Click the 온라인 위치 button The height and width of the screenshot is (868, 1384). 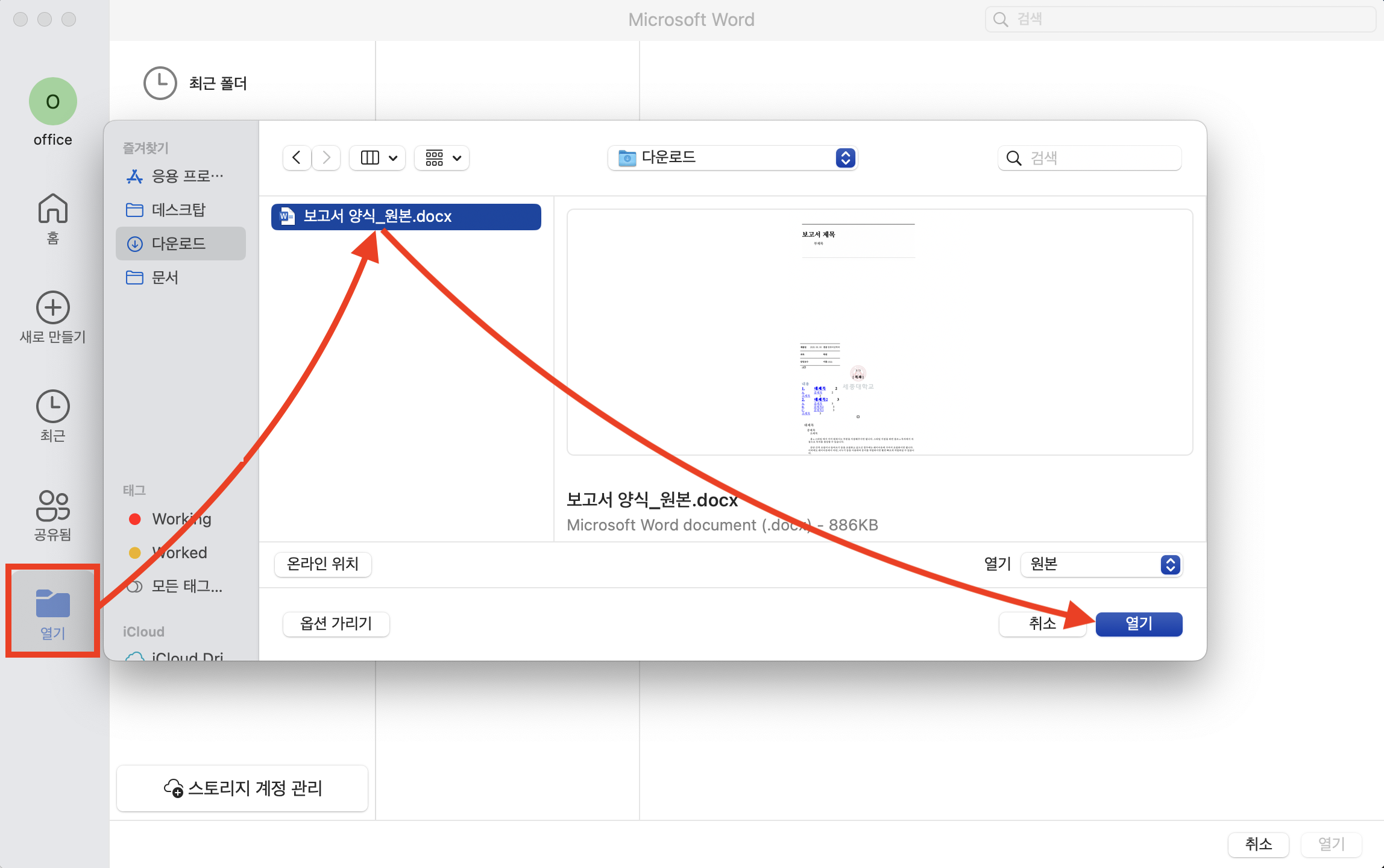[x=323, y=564]
